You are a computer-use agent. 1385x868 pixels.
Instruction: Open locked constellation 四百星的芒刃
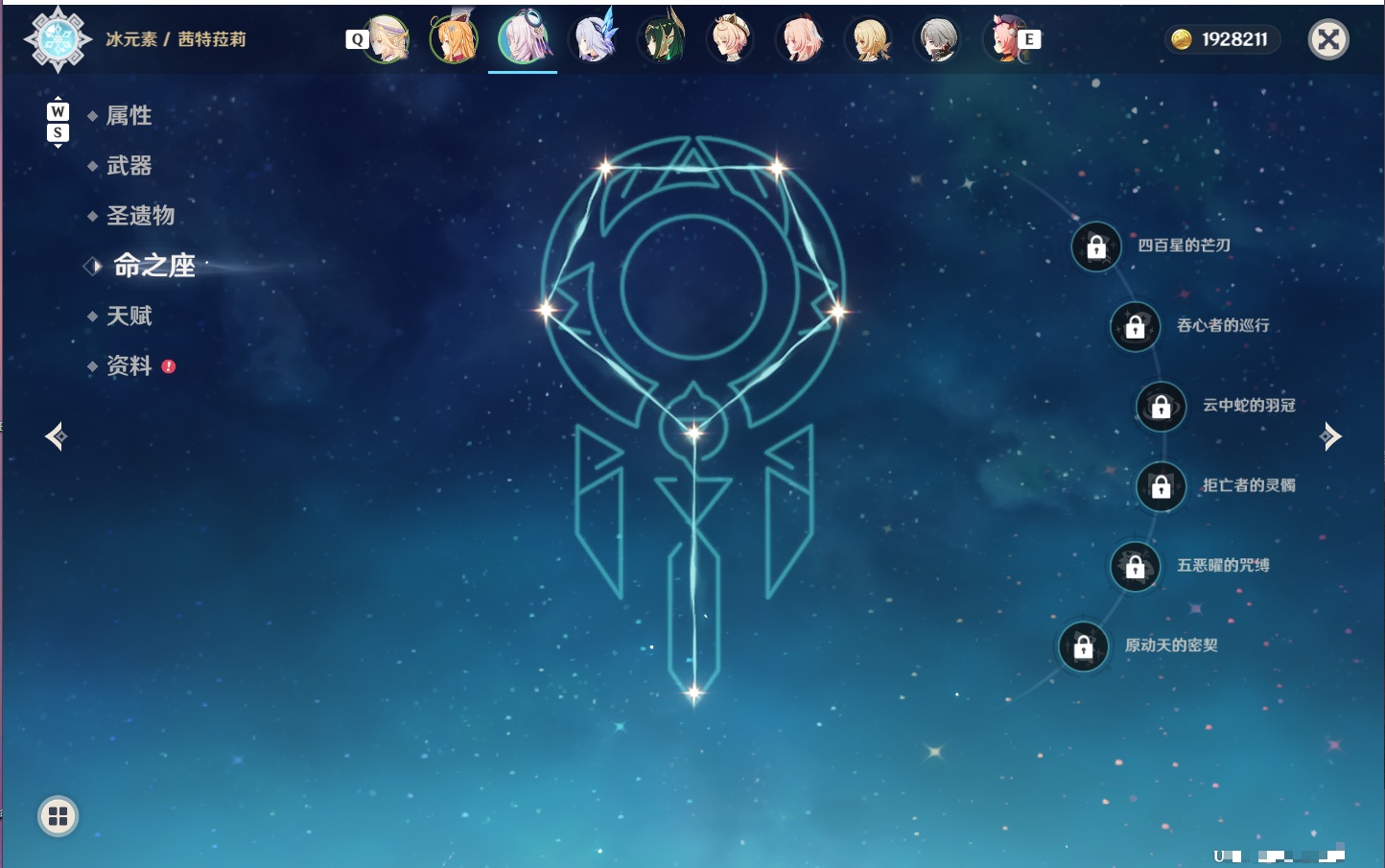1096,246
